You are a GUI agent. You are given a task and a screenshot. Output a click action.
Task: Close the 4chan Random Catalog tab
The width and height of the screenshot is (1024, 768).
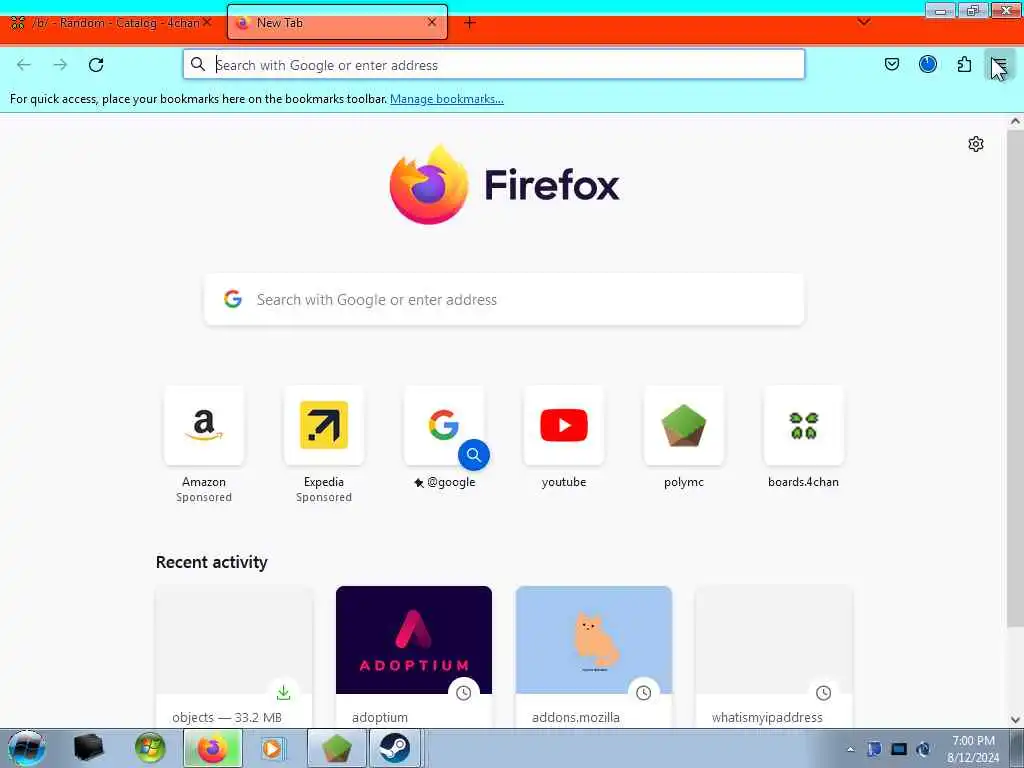pos(207,22)
